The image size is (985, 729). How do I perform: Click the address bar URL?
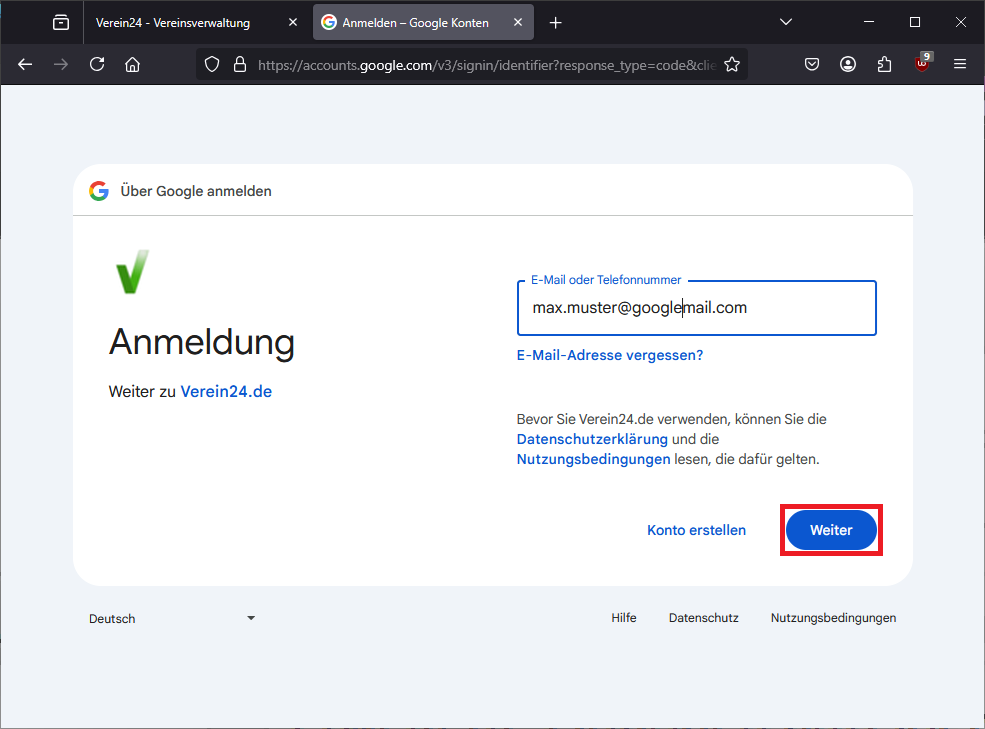[487, 65]
